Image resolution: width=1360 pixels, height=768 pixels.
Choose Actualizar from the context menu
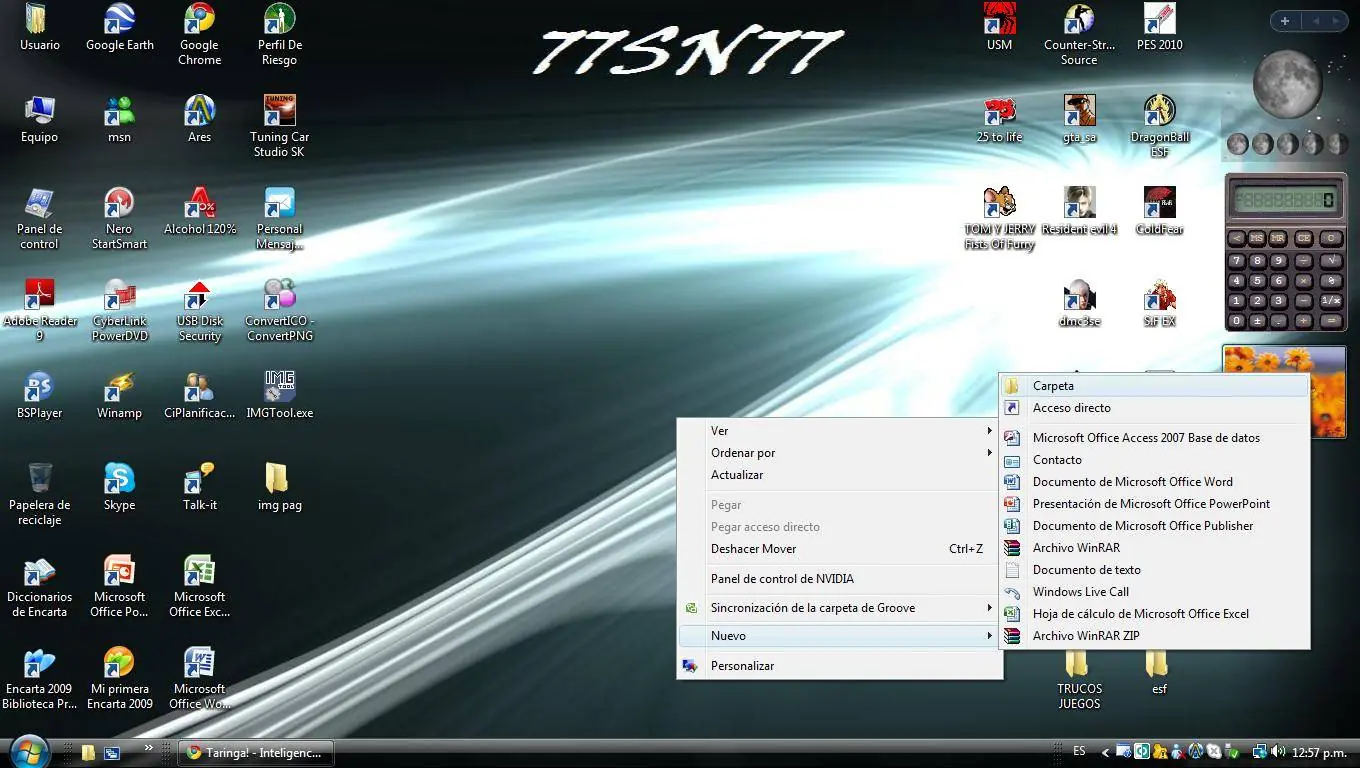(840, 475)
